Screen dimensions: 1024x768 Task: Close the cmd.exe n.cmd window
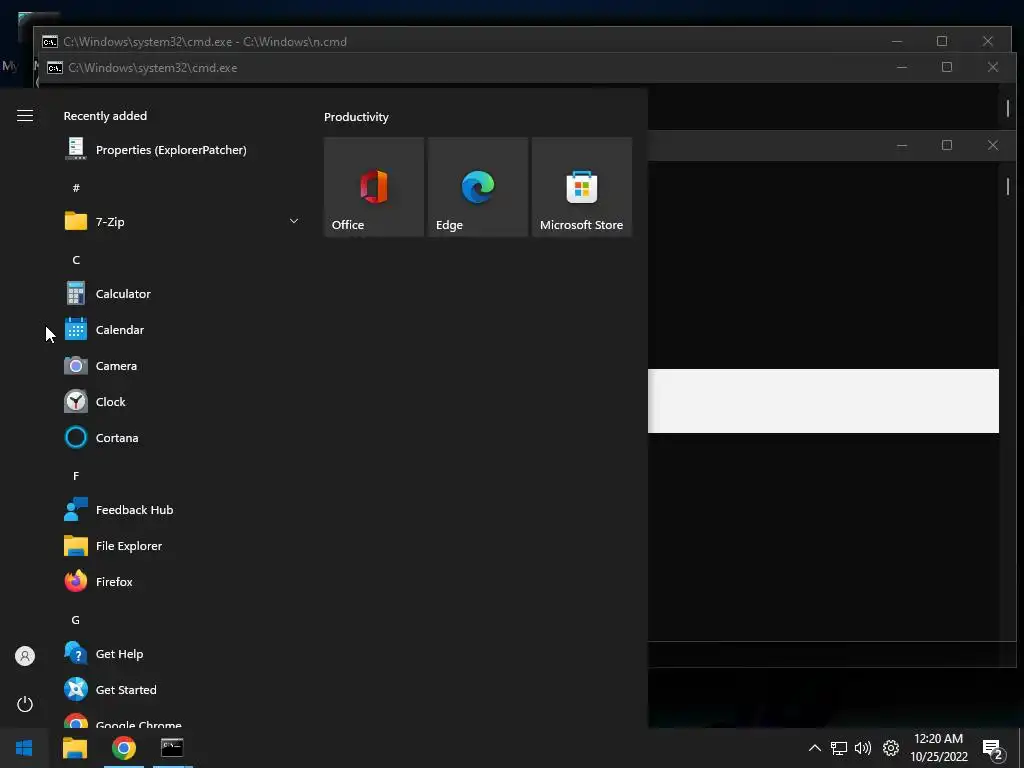coord(987,41)
